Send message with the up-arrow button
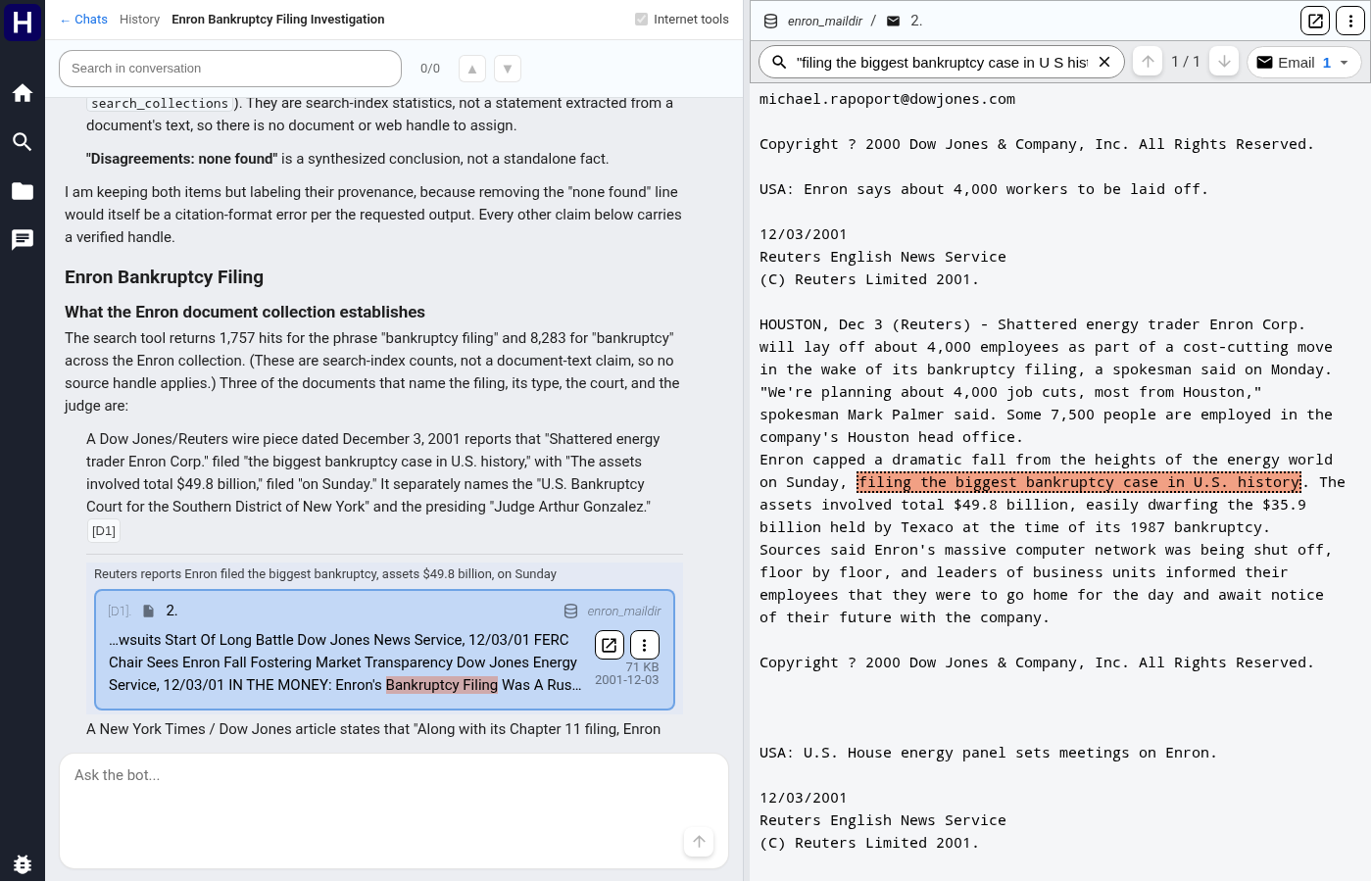This screenshot has height=882, width=1372. (x=699, y=842)
